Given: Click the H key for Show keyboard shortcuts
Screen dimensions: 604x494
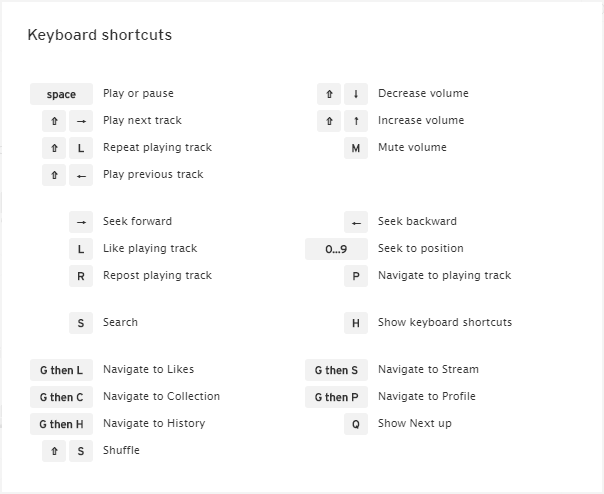Looking at the screenshot, I should click(x=356, y=323).
